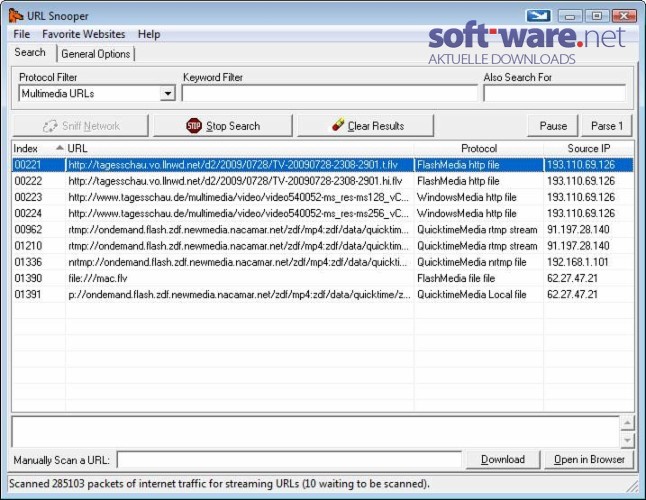Viewport: 646px width, 500px height.
Task: Open the File menu
Action: pos(21,34)
